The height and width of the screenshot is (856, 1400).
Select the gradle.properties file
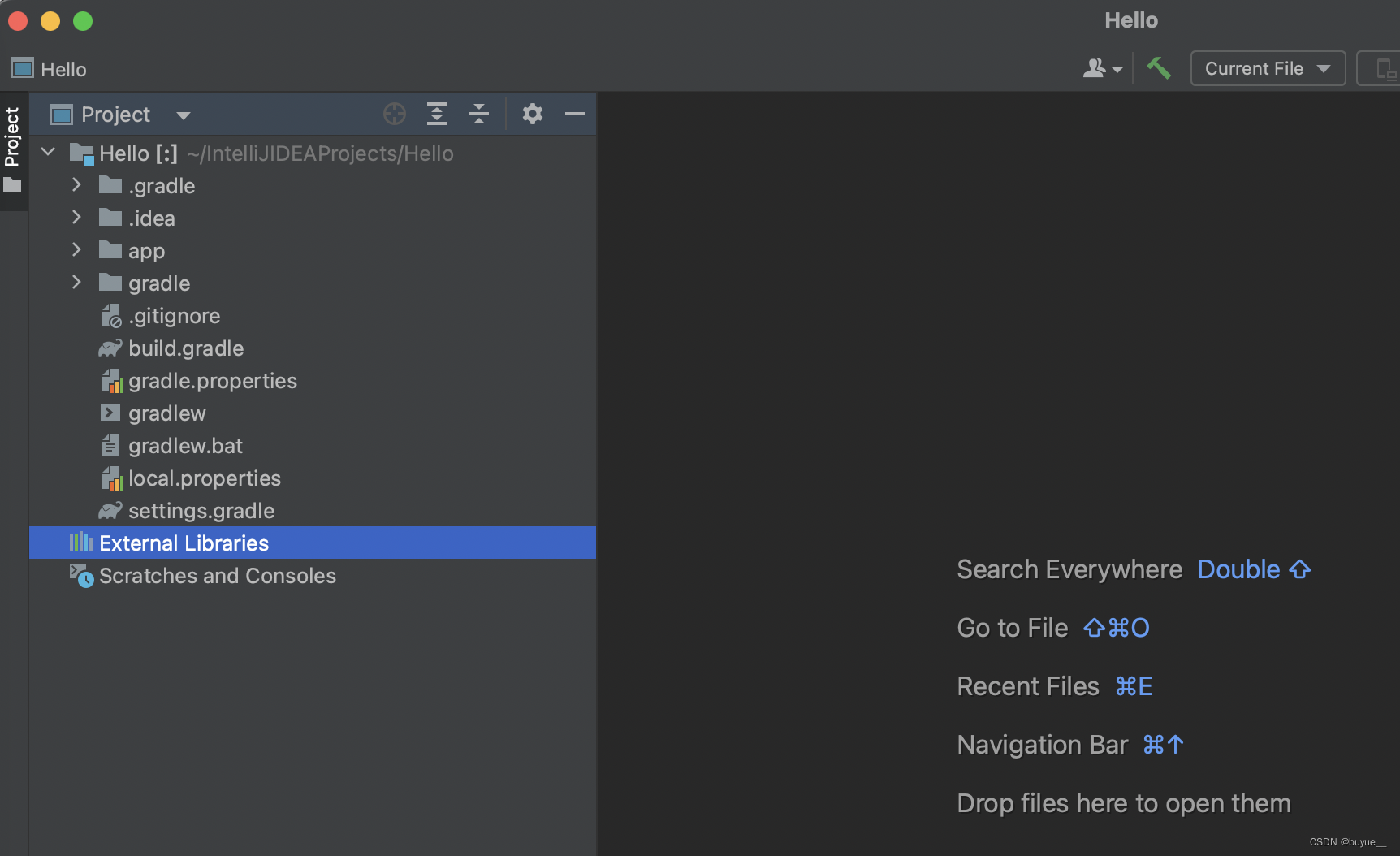point(213,381)
